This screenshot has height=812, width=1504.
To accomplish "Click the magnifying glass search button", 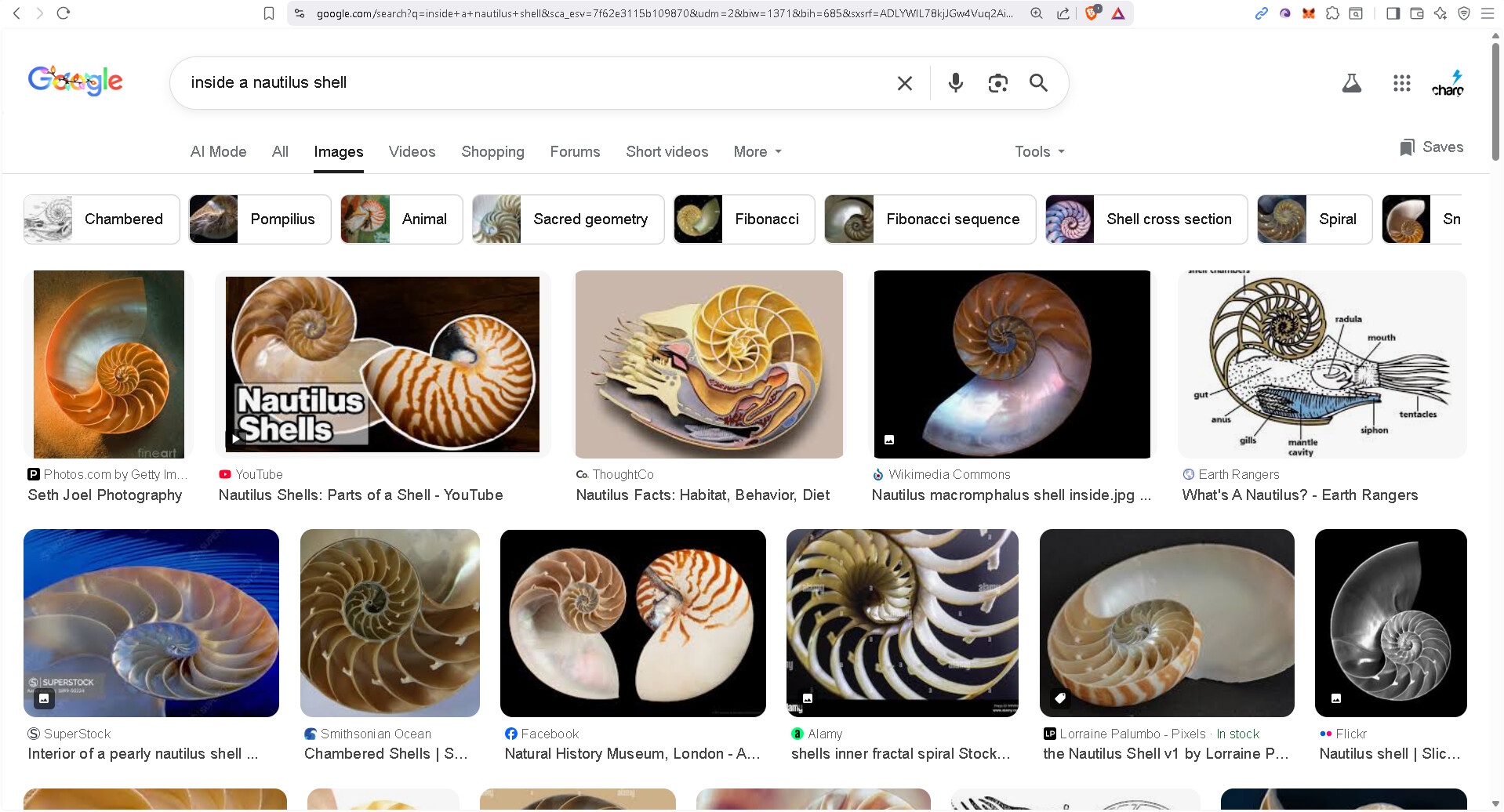I will [1038, 83].
